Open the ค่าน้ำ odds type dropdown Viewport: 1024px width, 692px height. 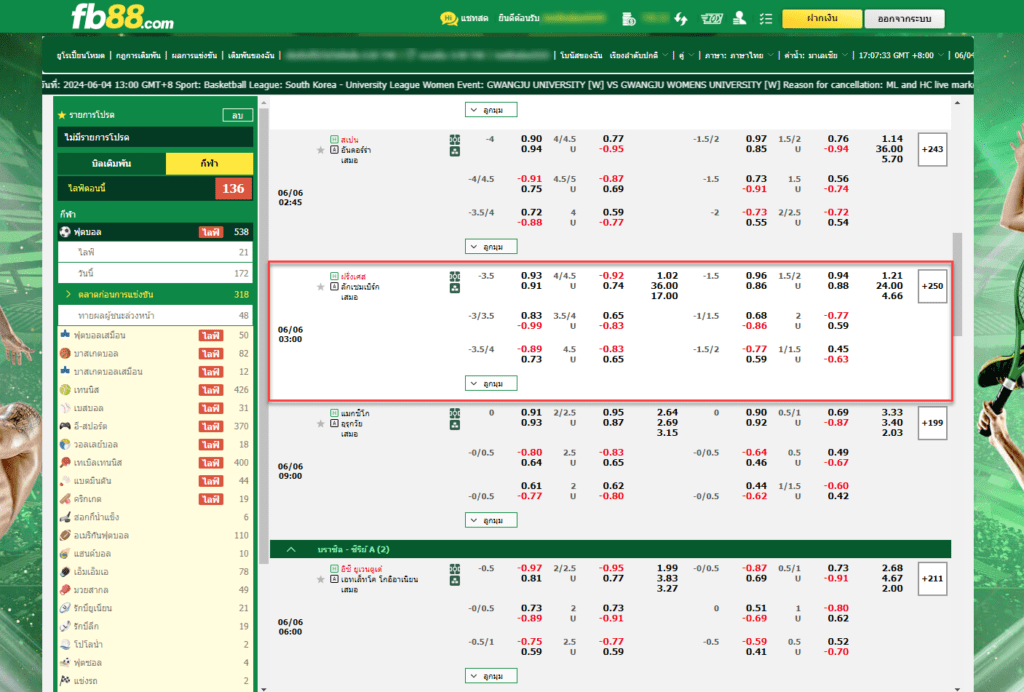coord(816,55)
